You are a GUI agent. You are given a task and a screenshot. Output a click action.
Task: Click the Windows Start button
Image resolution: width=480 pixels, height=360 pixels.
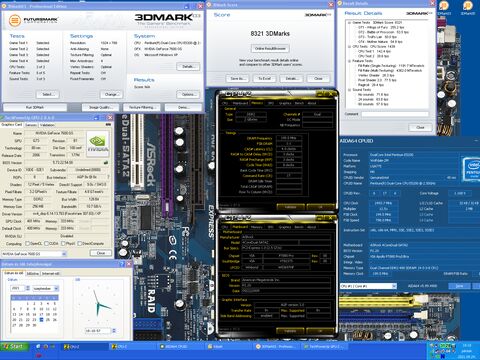14,347
